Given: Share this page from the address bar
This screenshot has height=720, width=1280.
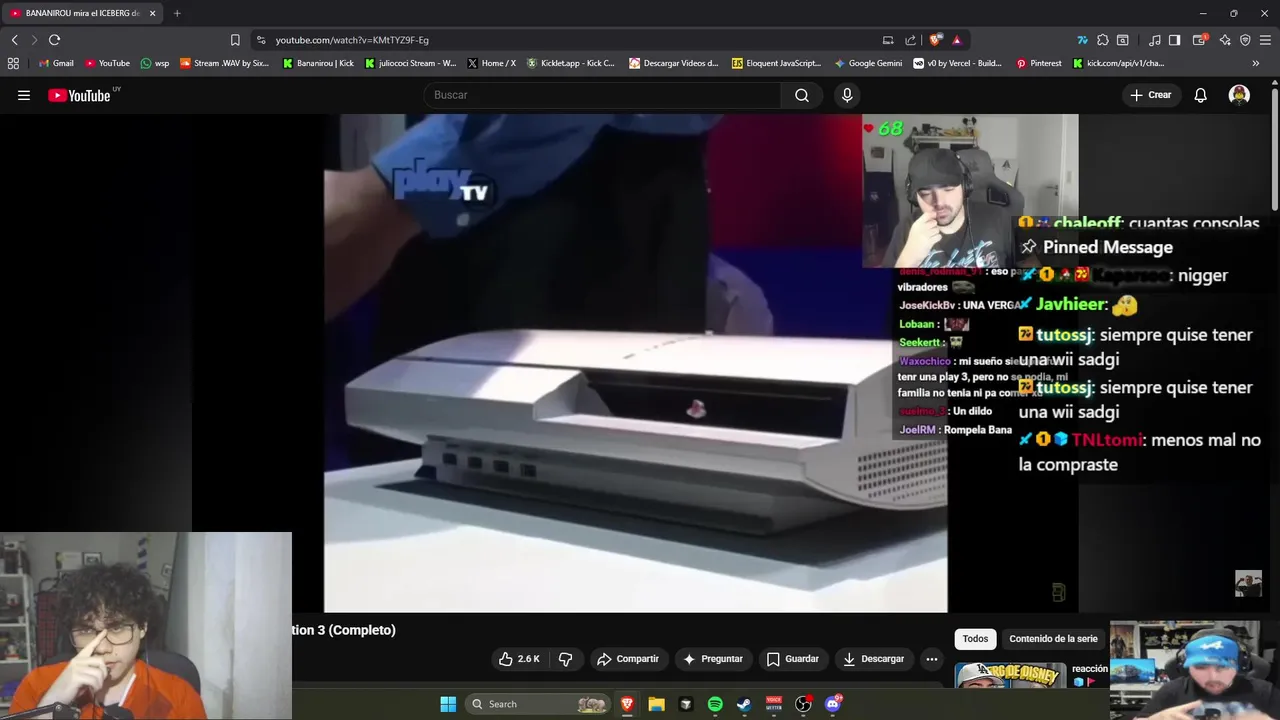Looking at the screenshot, I should [910, 40].
